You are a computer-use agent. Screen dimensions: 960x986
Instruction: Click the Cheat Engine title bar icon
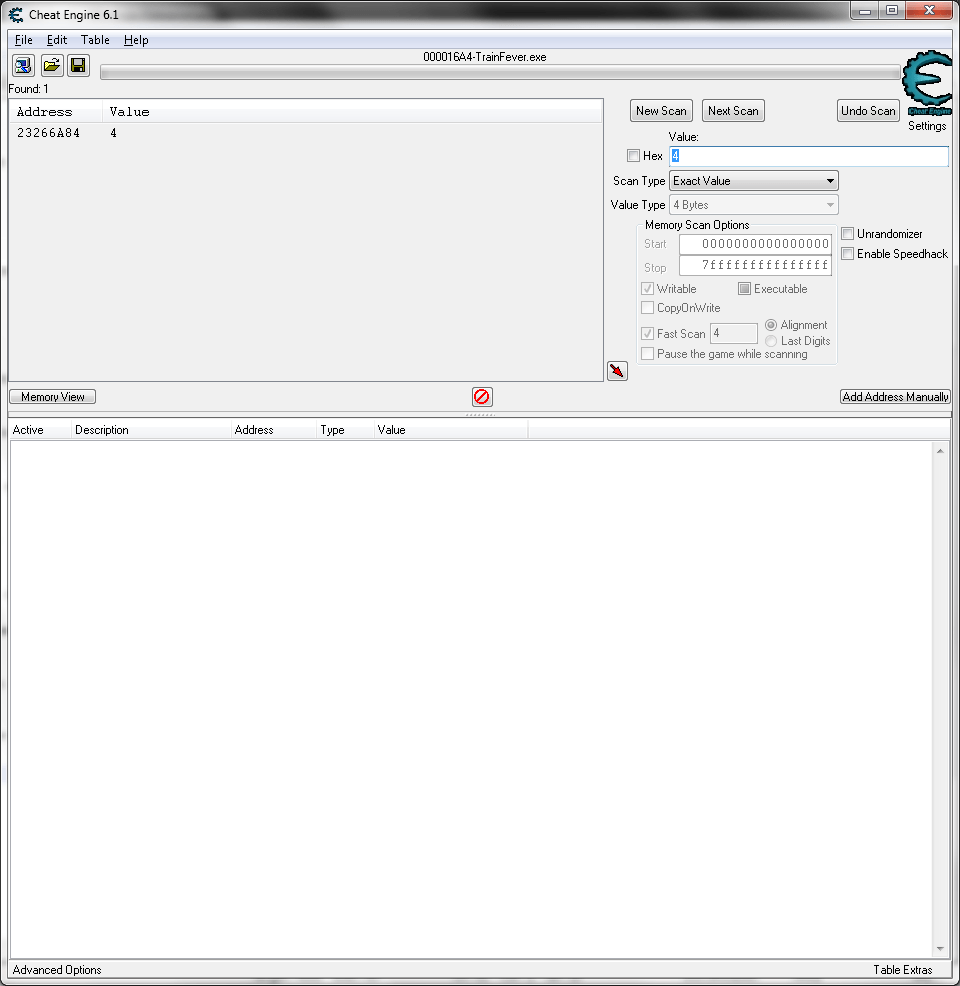[x=16, y=14]
